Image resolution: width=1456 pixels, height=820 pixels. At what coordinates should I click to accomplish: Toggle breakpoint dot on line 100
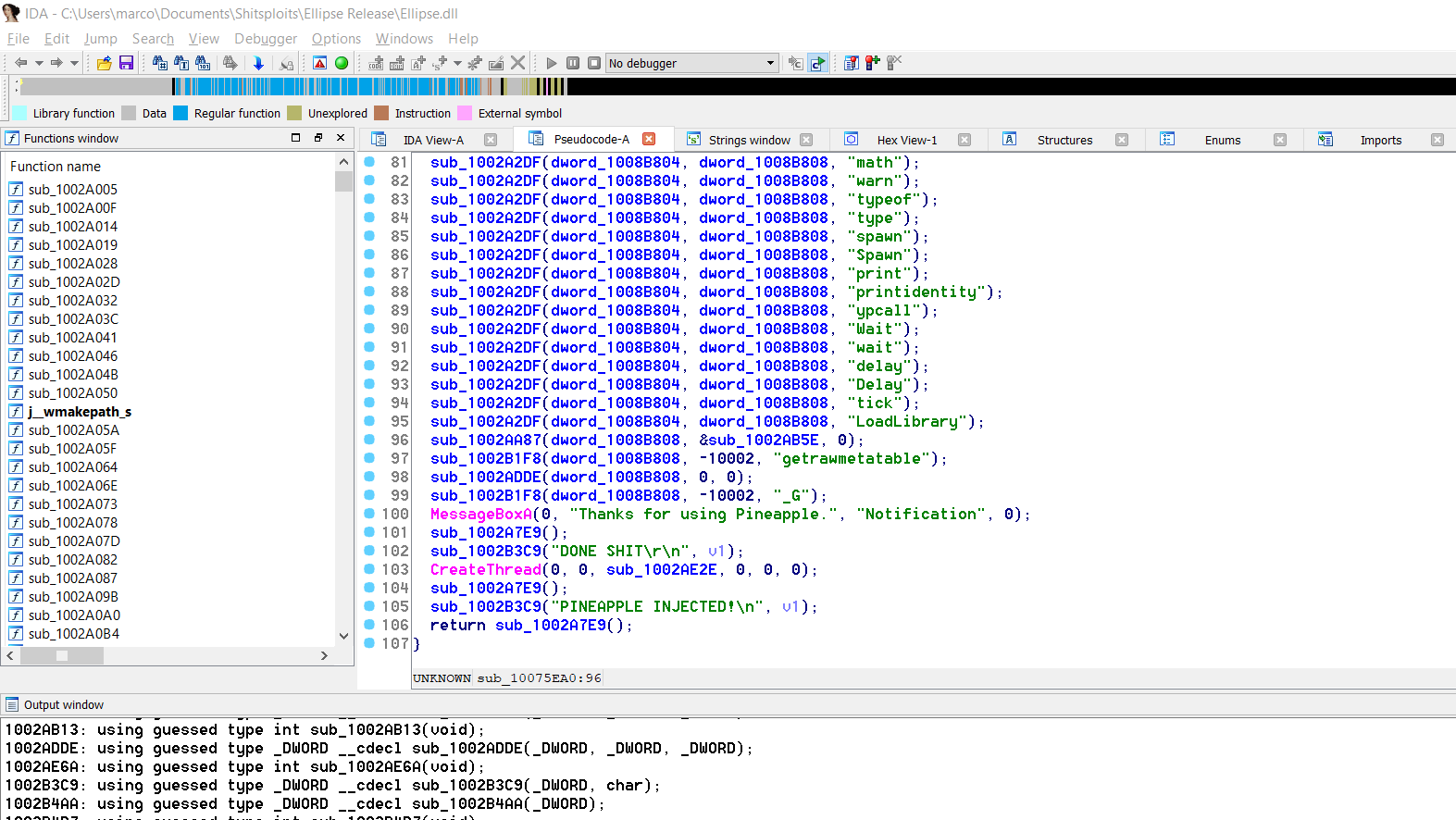tap(369, 514)
